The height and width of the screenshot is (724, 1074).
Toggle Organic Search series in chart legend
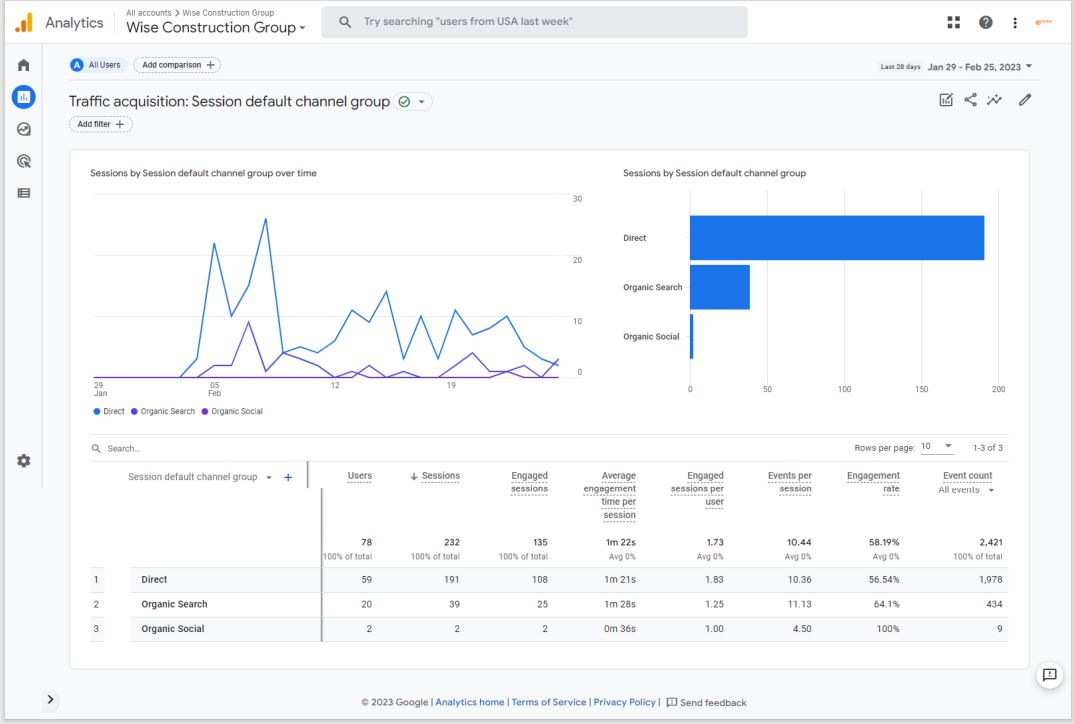[x=163, y=411]
